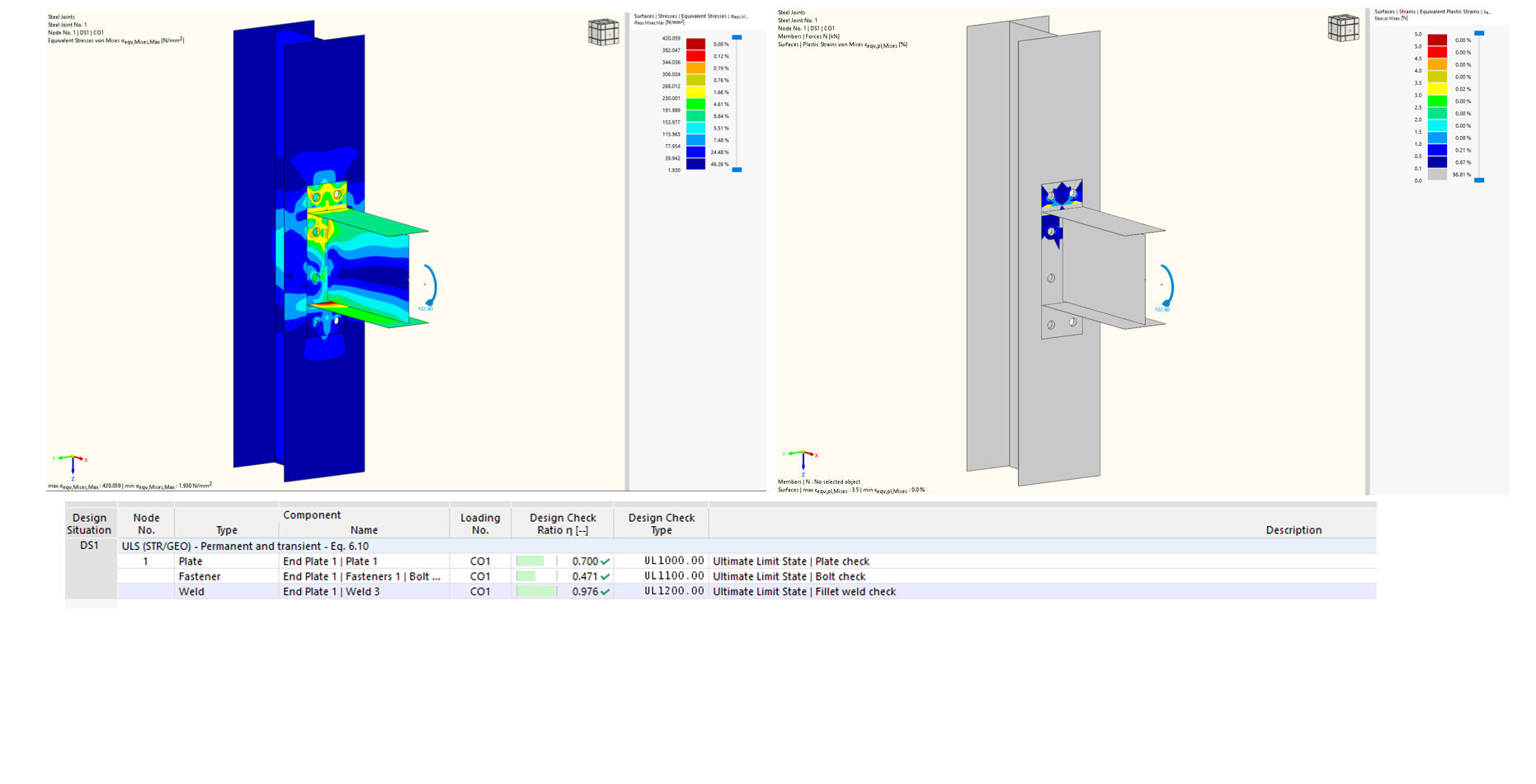Click the green check mark in the Plate row
Viewport: 1536px width, 784px height.
(605, 561)
